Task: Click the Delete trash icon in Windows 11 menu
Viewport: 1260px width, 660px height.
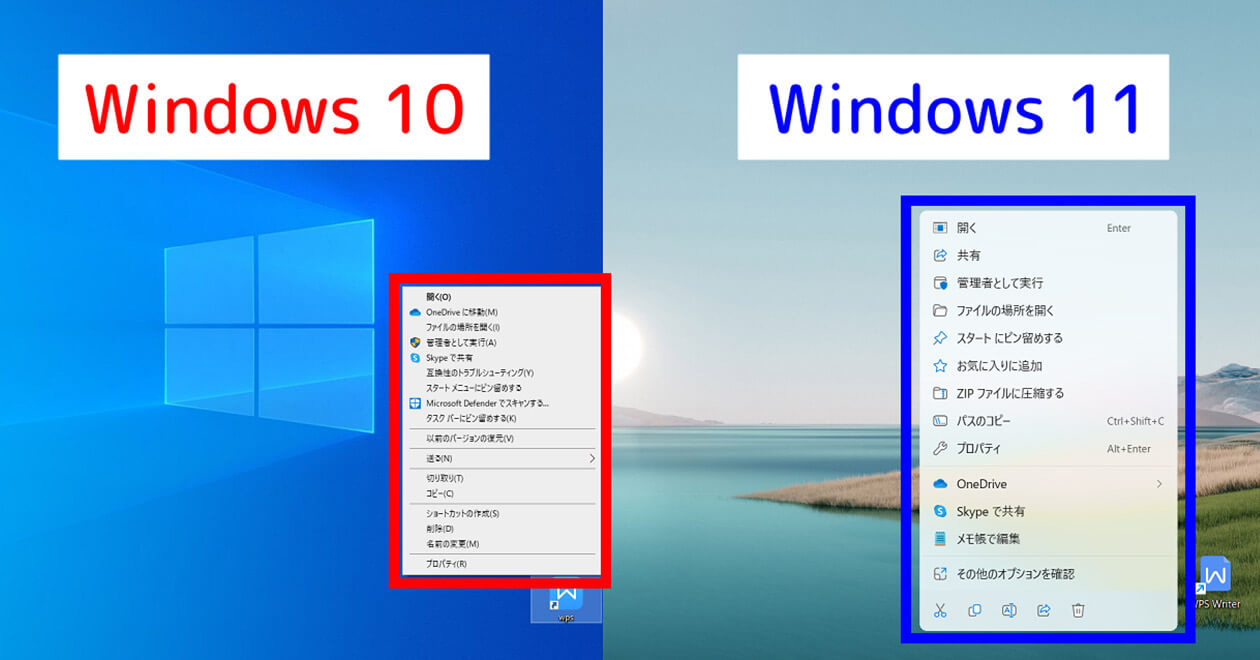Action: click(x=1077, y=610)
